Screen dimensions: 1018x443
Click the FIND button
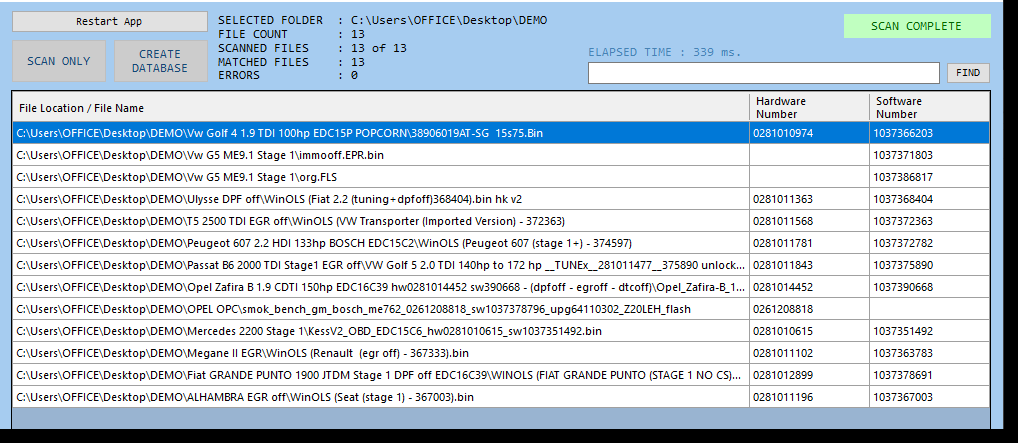point(967,73)
